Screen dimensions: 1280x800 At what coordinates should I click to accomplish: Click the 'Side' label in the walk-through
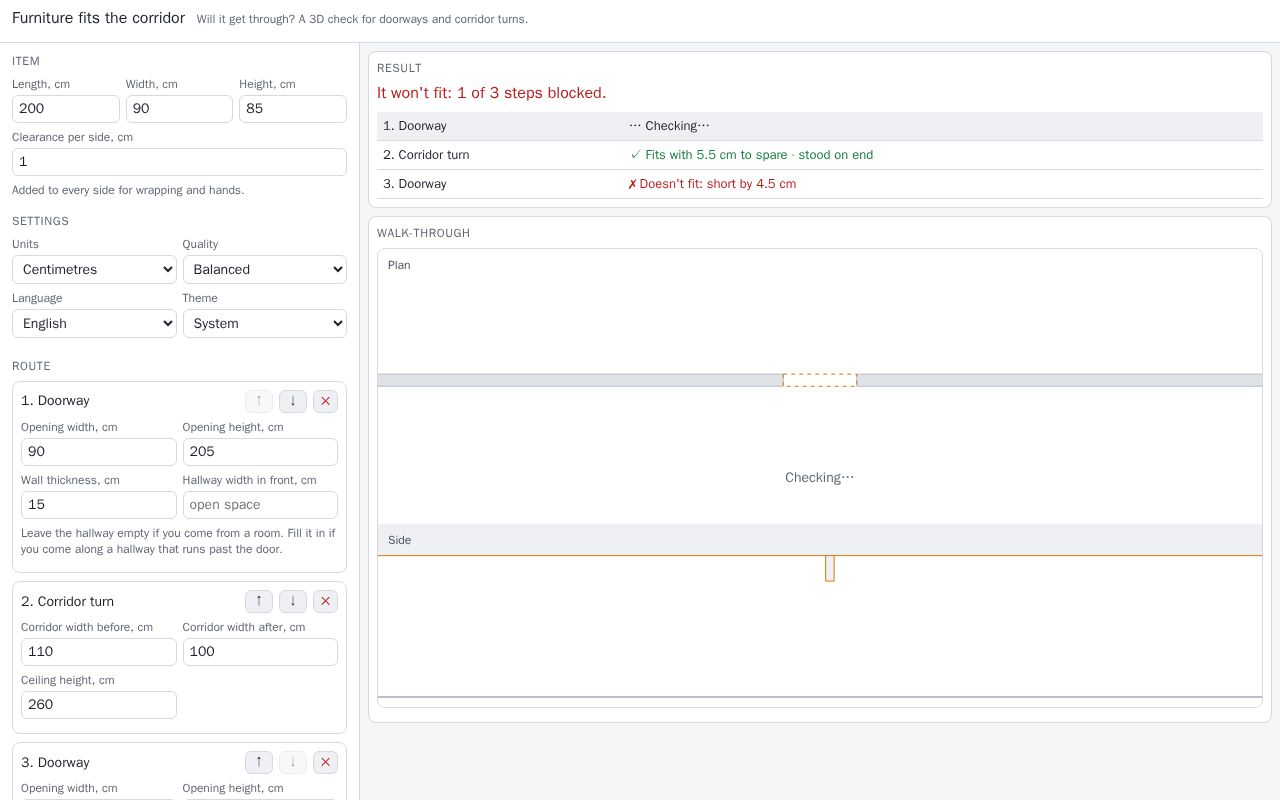(399, 540)
